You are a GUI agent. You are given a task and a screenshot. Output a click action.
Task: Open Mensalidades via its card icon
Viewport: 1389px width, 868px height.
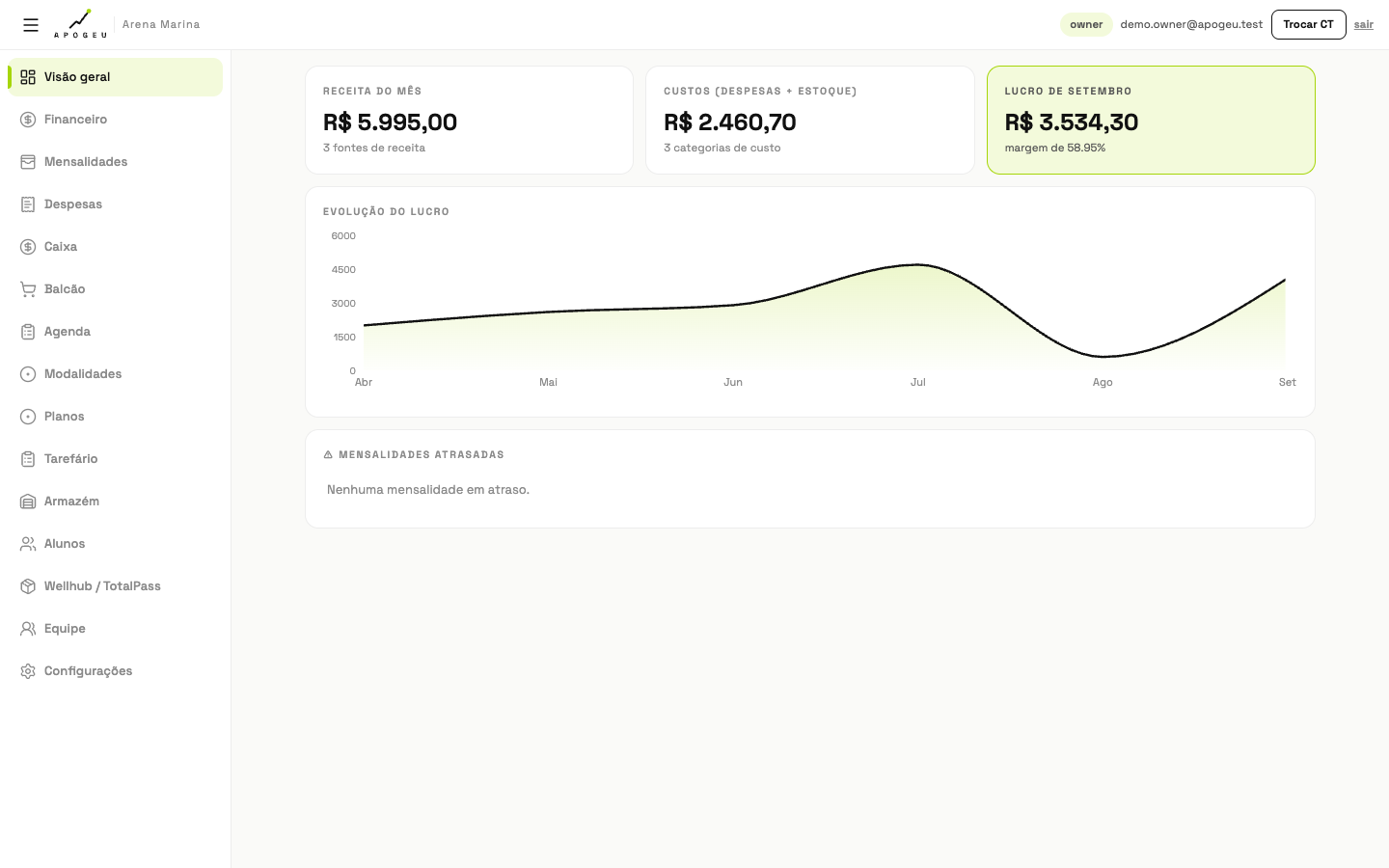(28, 162)
